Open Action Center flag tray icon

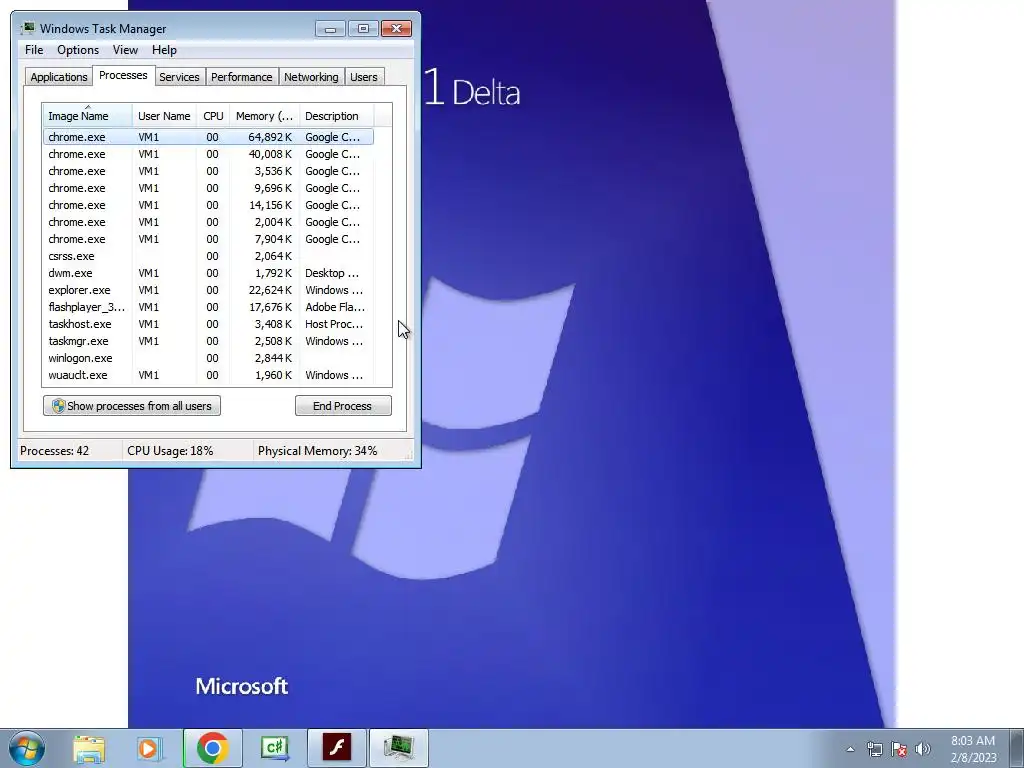click(899, 749)
